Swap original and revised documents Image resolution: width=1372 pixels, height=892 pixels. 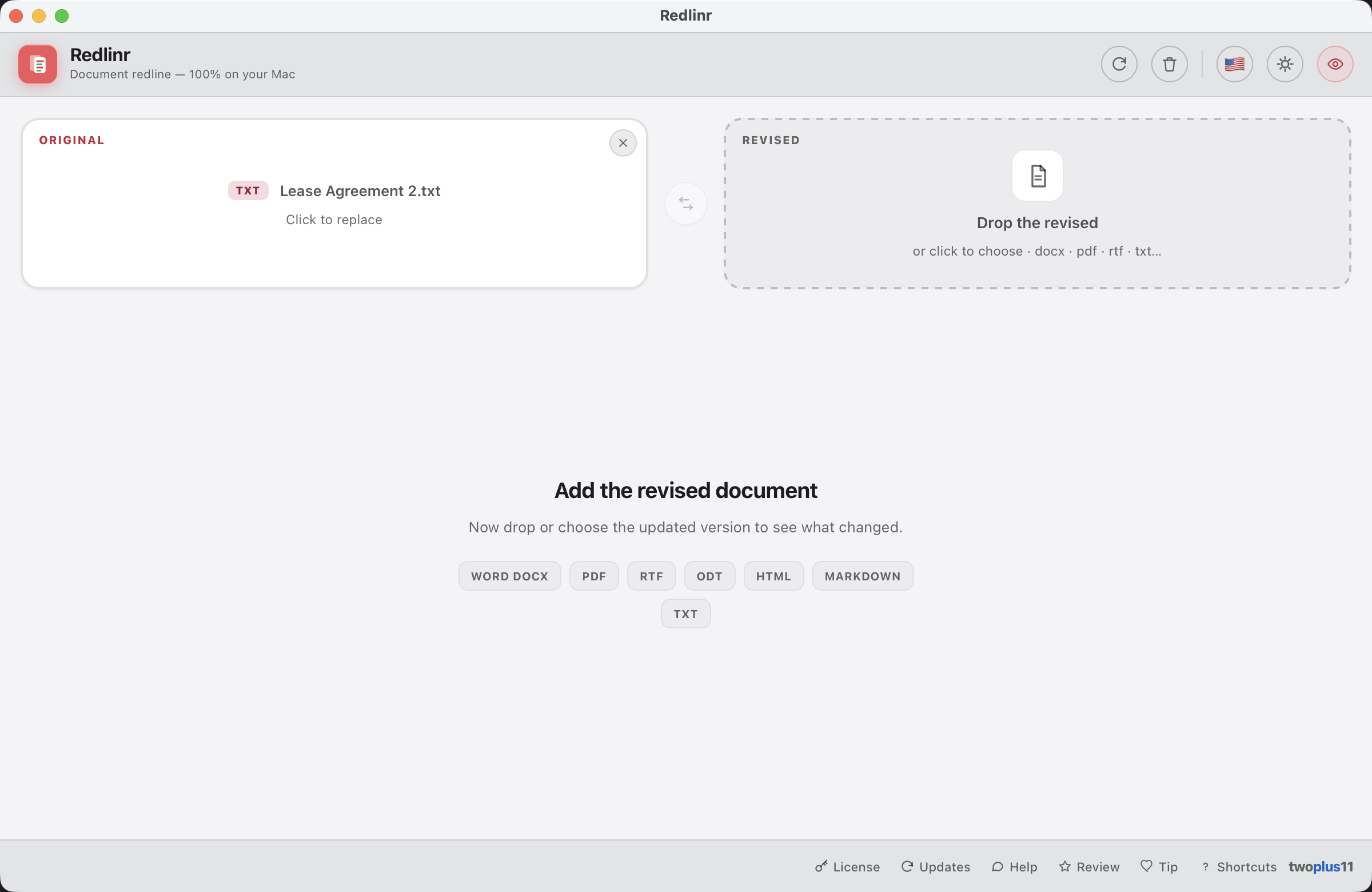(x=686, y=204)
